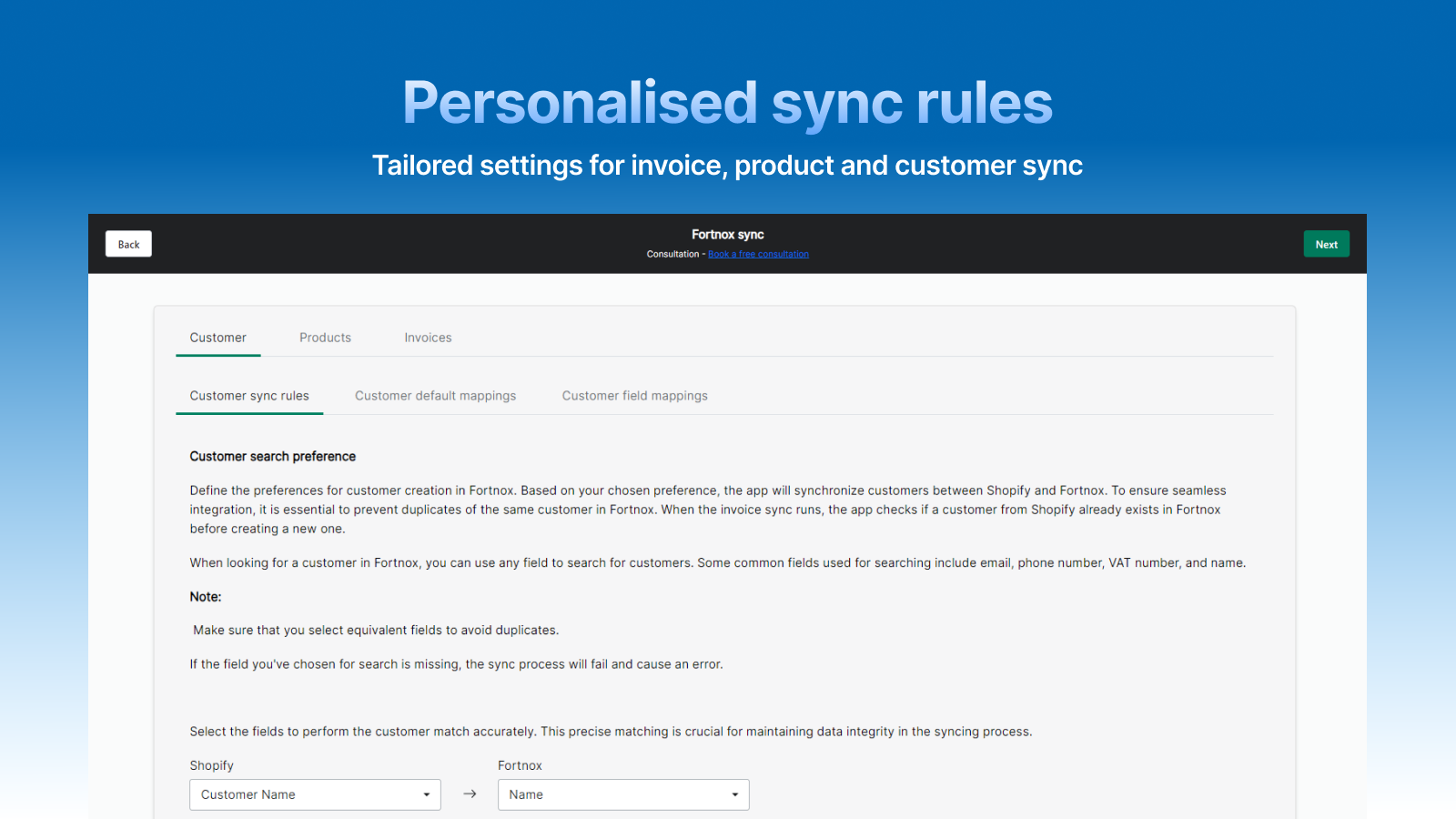The height and width of the screenshot is (819, 1456).
Task: Open the Invoices tab
Action: coord(428,338)
